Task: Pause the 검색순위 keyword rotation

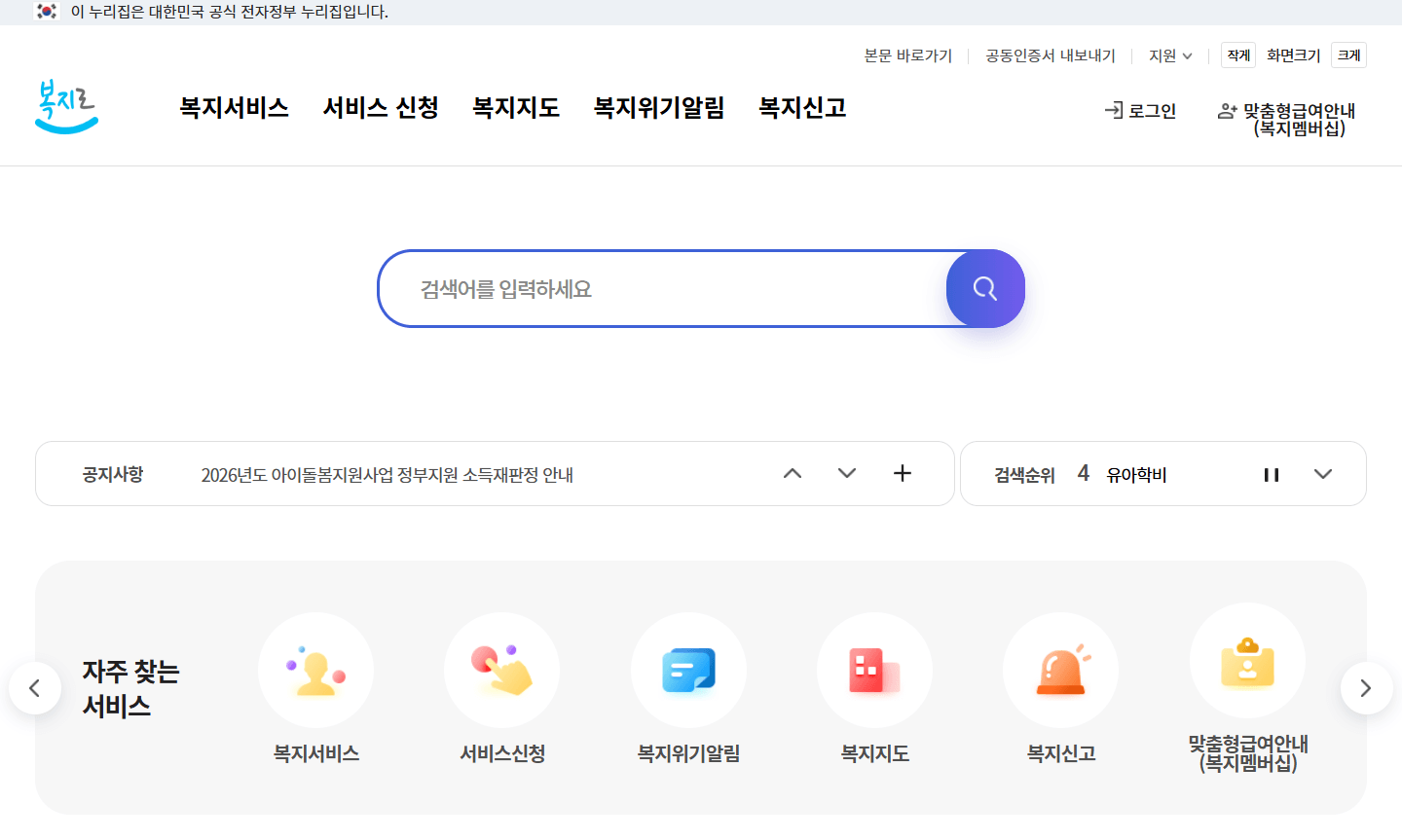Action: coord(1272,474)
